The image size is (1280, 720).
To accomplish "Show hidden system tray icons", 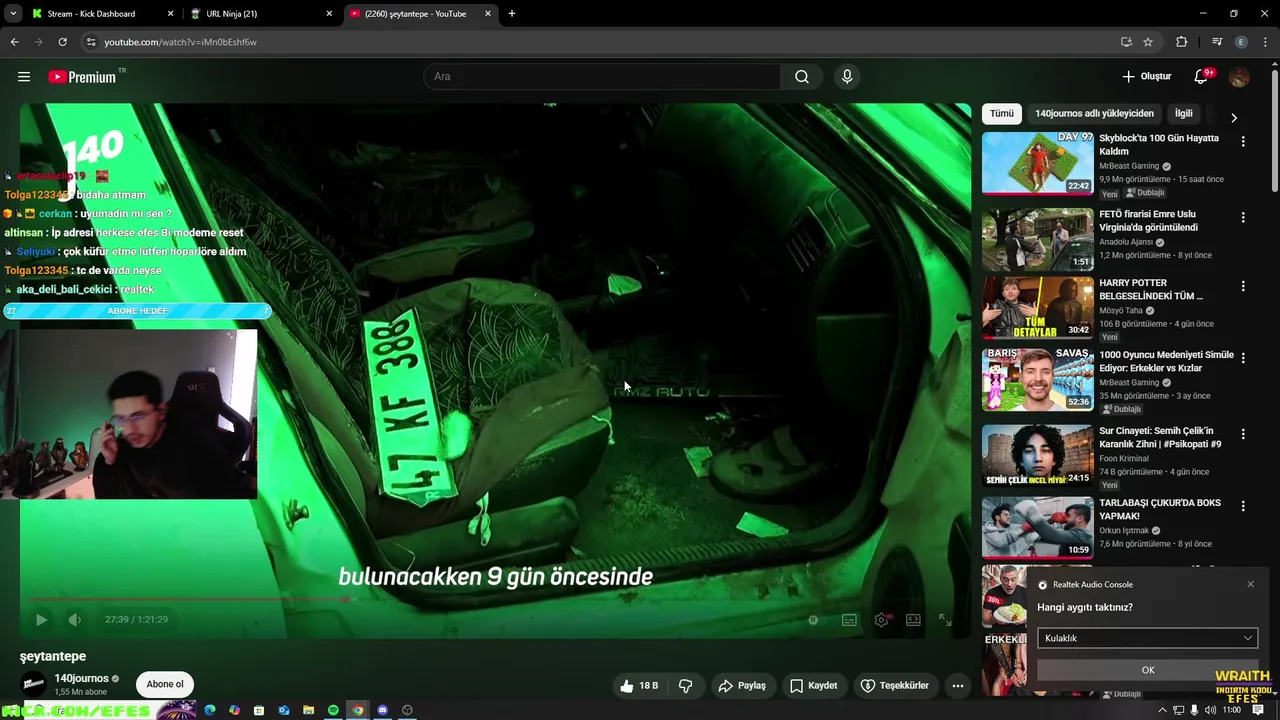I will [1162, 710].
